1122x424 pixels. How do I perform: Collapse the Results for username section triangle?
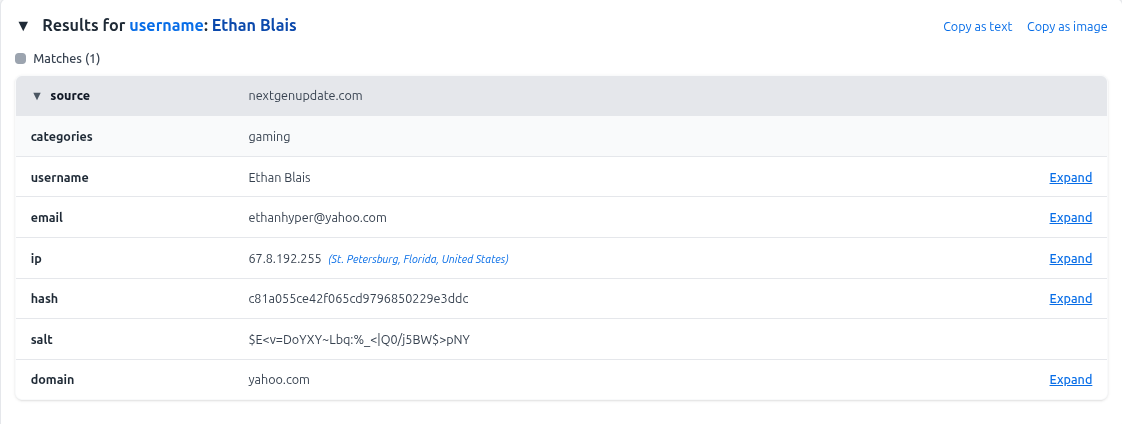pyautogui.click(x=23, y=26)
